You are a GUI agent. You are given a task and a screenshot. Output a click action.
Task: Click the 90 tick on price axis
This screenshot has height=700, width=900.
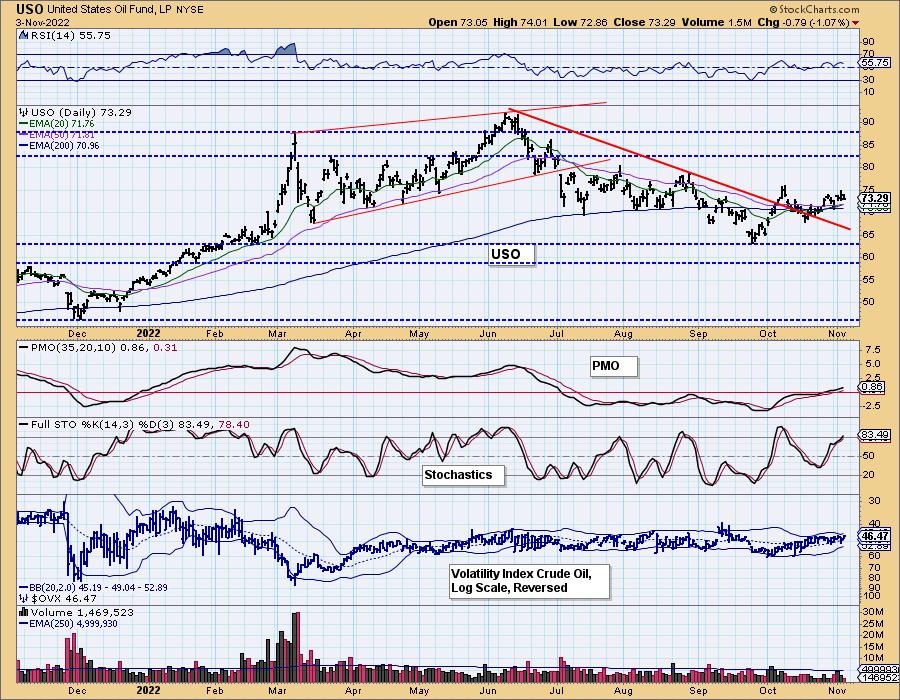(x=868, y=122)
